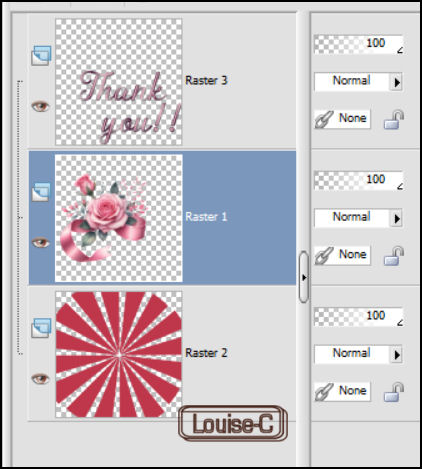Viewport: 423px width, 470px height.
Task: Click the Raster 2 opacity slider
Action: coord(359,317)
